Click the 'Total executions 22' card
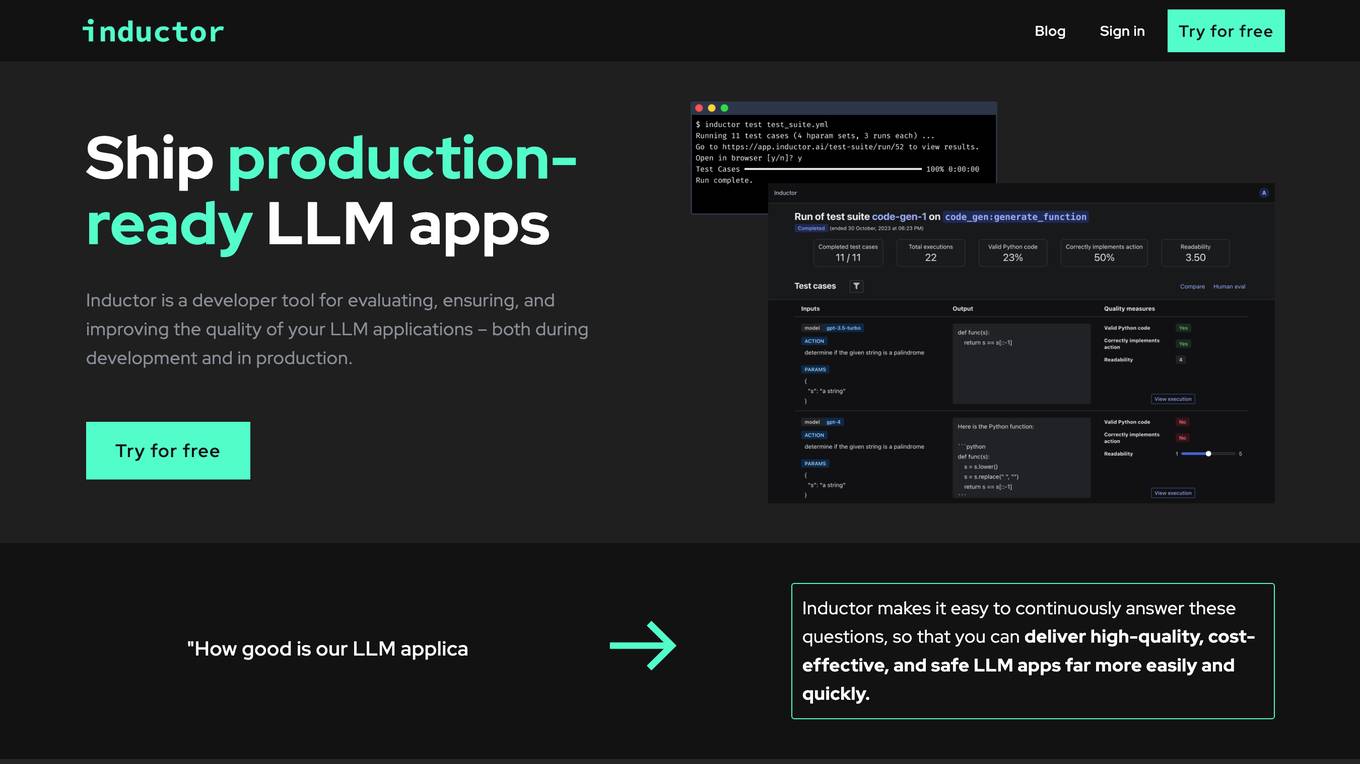Image resolution: width=1360 pixels, height=764 pixels. [x=930, y=252]
